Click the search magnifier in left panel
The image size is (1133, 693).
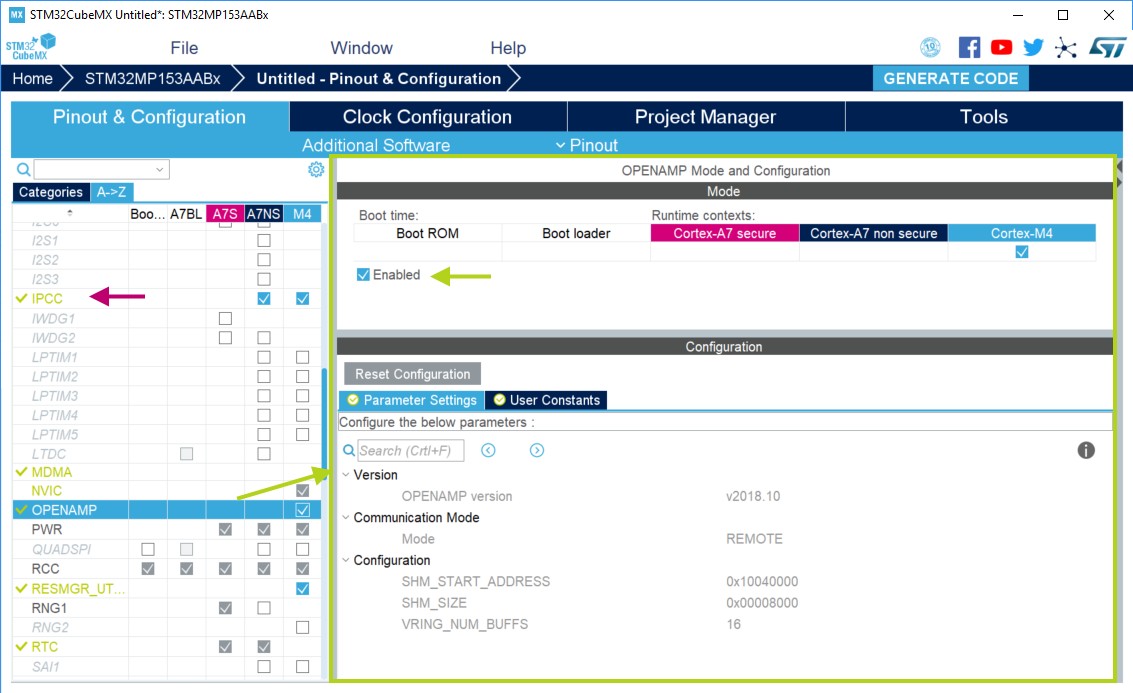(x=24, y=169)
